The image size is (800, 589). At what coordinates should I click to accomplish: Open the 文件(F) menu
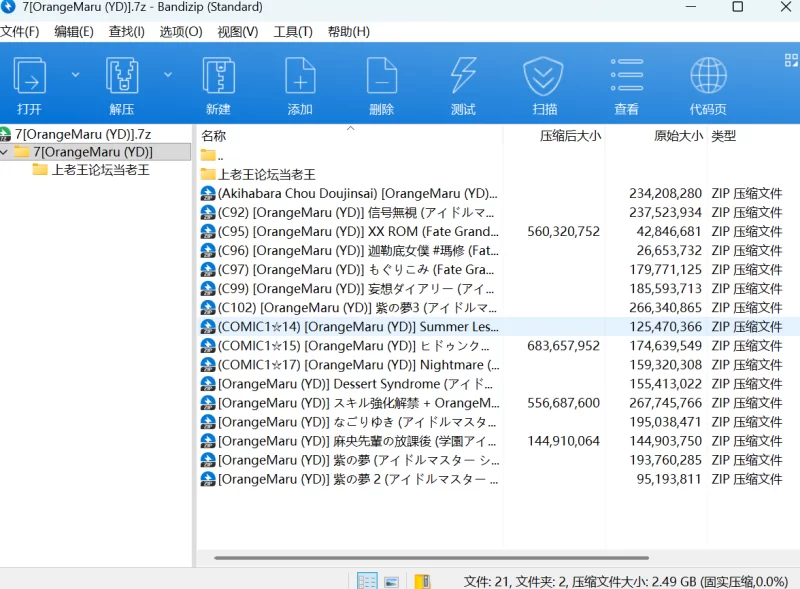coord(20,31)
